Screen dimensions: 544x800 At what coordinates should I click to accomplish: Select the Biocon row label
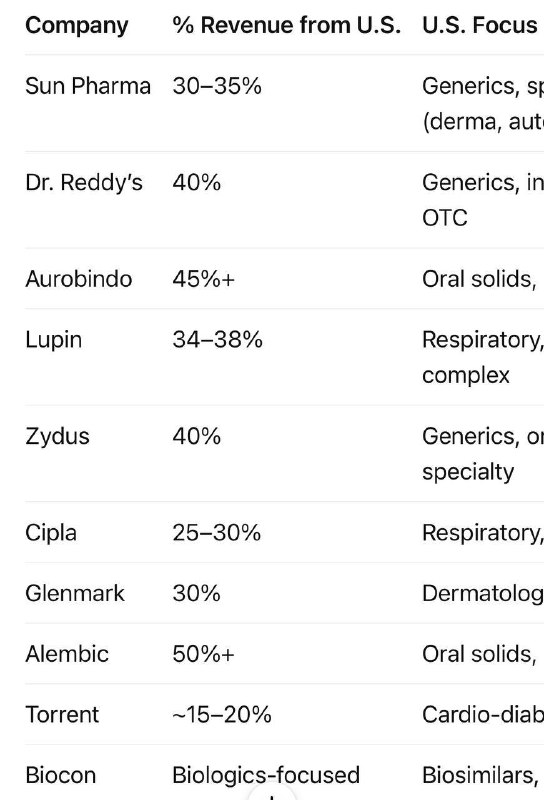[61, 775]
